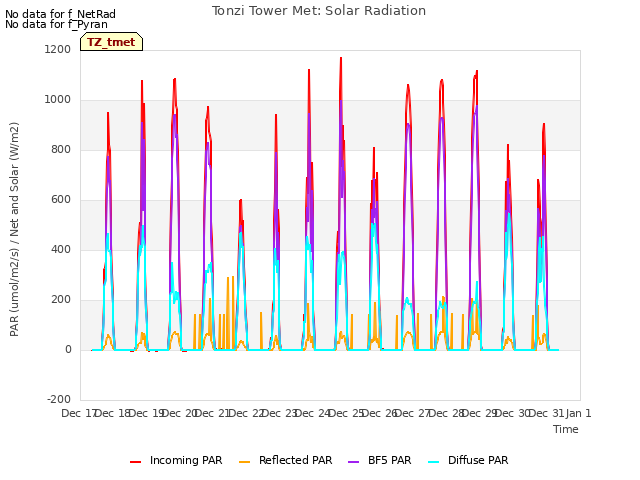Click the highest red Incoming PAR peak on Dec 24
Image resolution: width=640 pixels, height=480 pixels.
click(341, 58)
